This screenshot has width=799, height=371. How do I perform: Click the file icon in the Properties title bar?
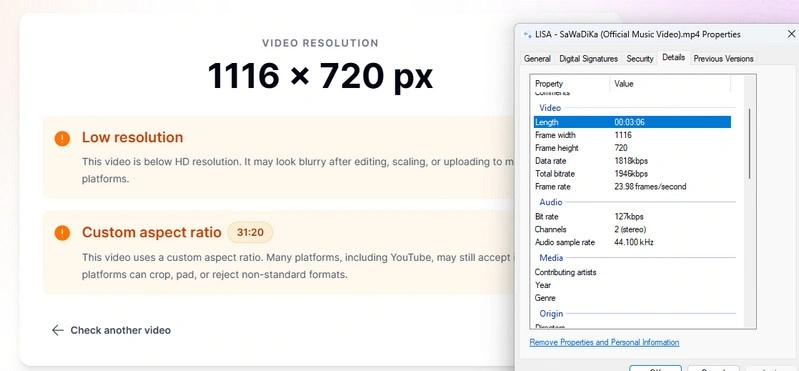point(527,35)
